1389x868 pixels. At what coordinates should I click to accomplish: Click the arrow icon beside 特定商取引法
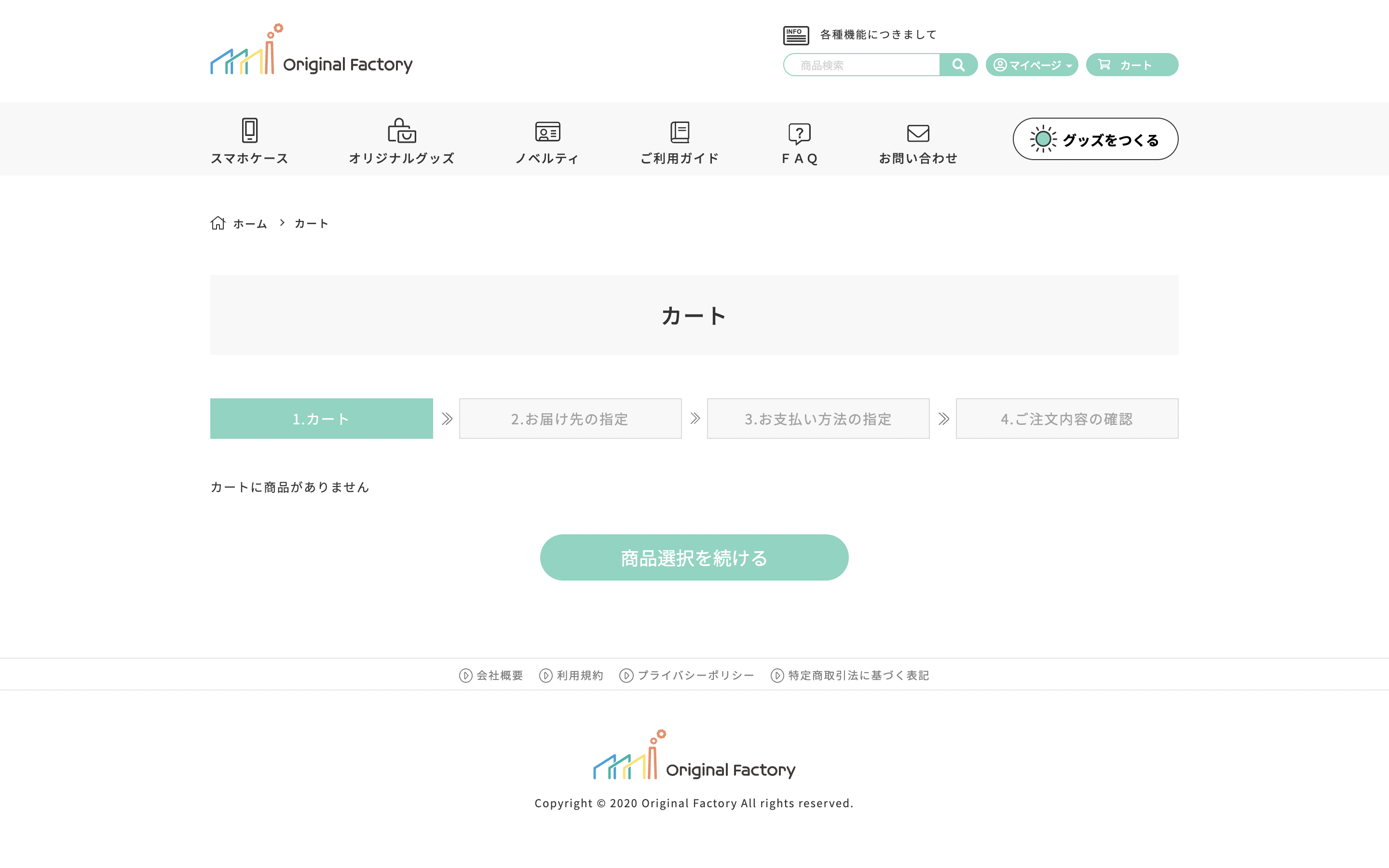777,676
